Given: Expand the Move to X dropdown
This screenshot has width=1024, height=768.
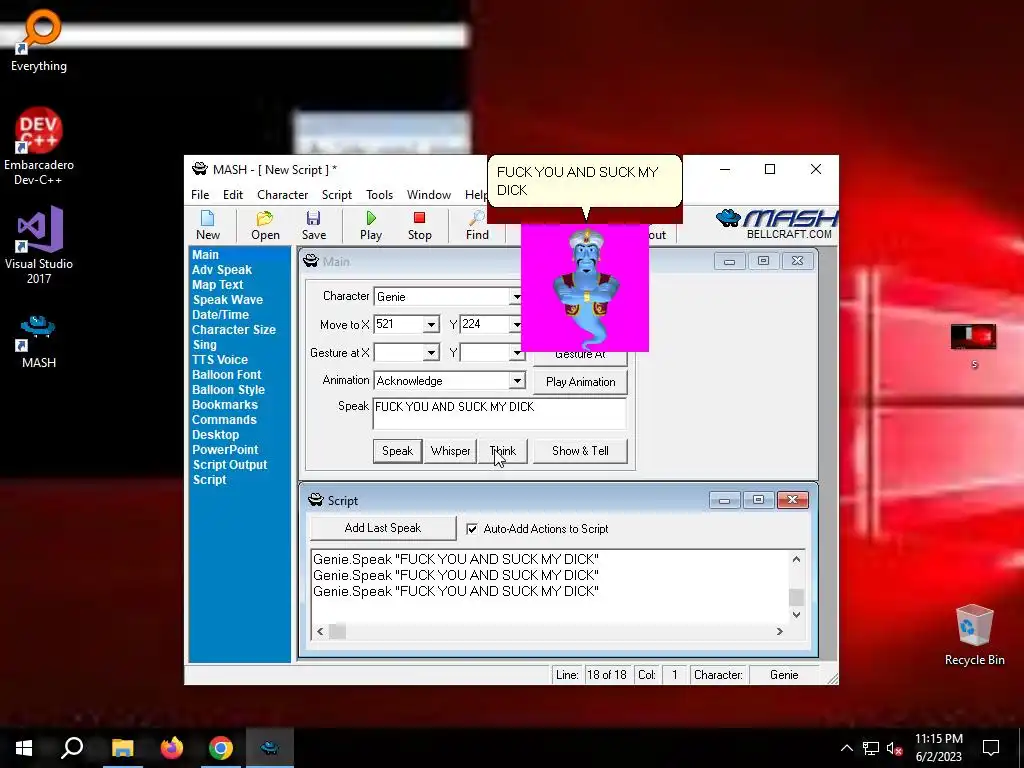Looking at the screenshot, I should click(431, 325).
